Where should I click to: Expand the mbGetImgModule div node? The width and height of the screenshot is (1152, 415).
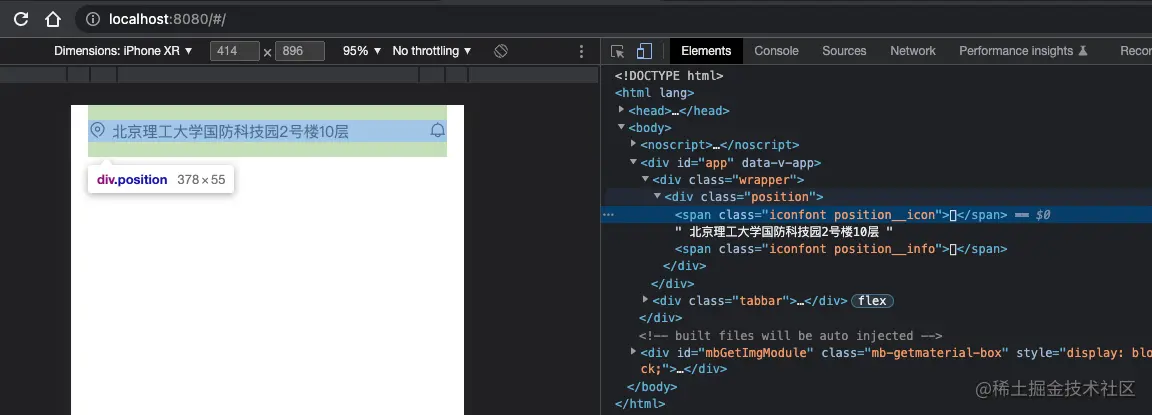634,353
